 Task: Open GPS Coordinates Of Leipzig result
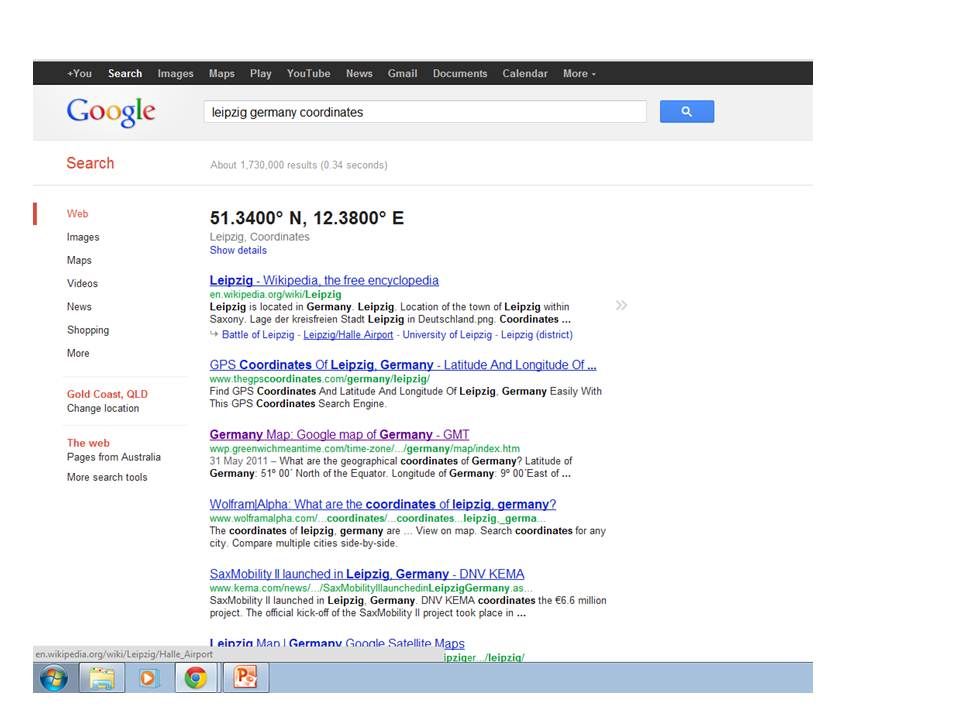pyautogui.click(x=403, y=365)
